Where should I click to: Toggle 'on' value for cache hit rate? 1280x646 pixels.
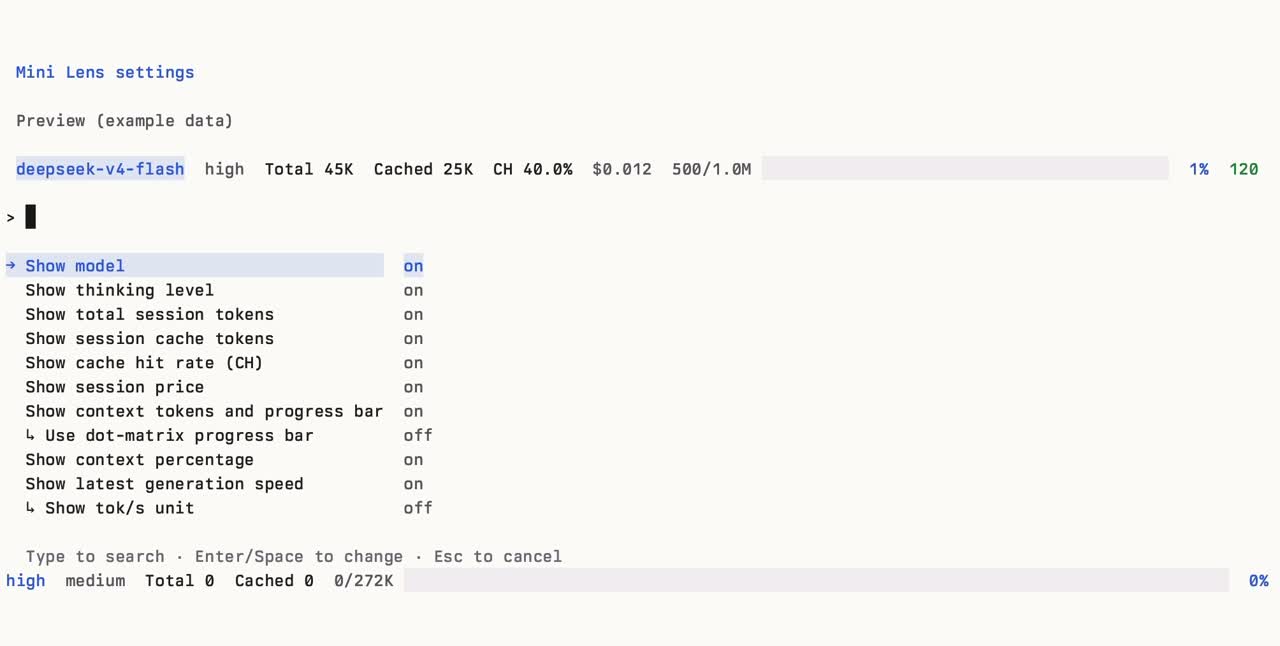(x=413, y=363)
